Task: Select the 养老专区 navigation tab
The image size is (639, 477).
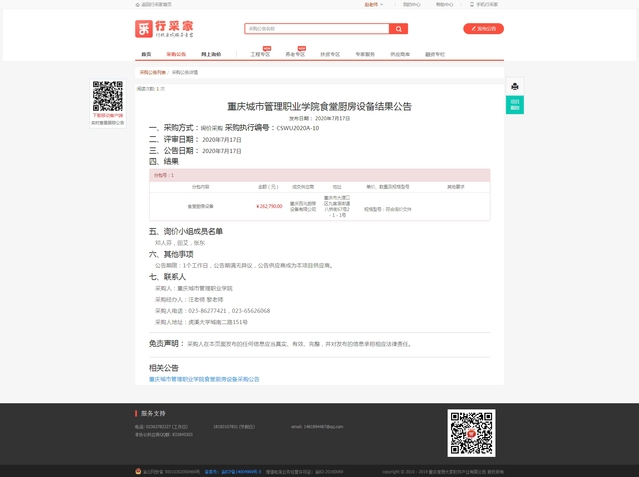Action: 295,54
